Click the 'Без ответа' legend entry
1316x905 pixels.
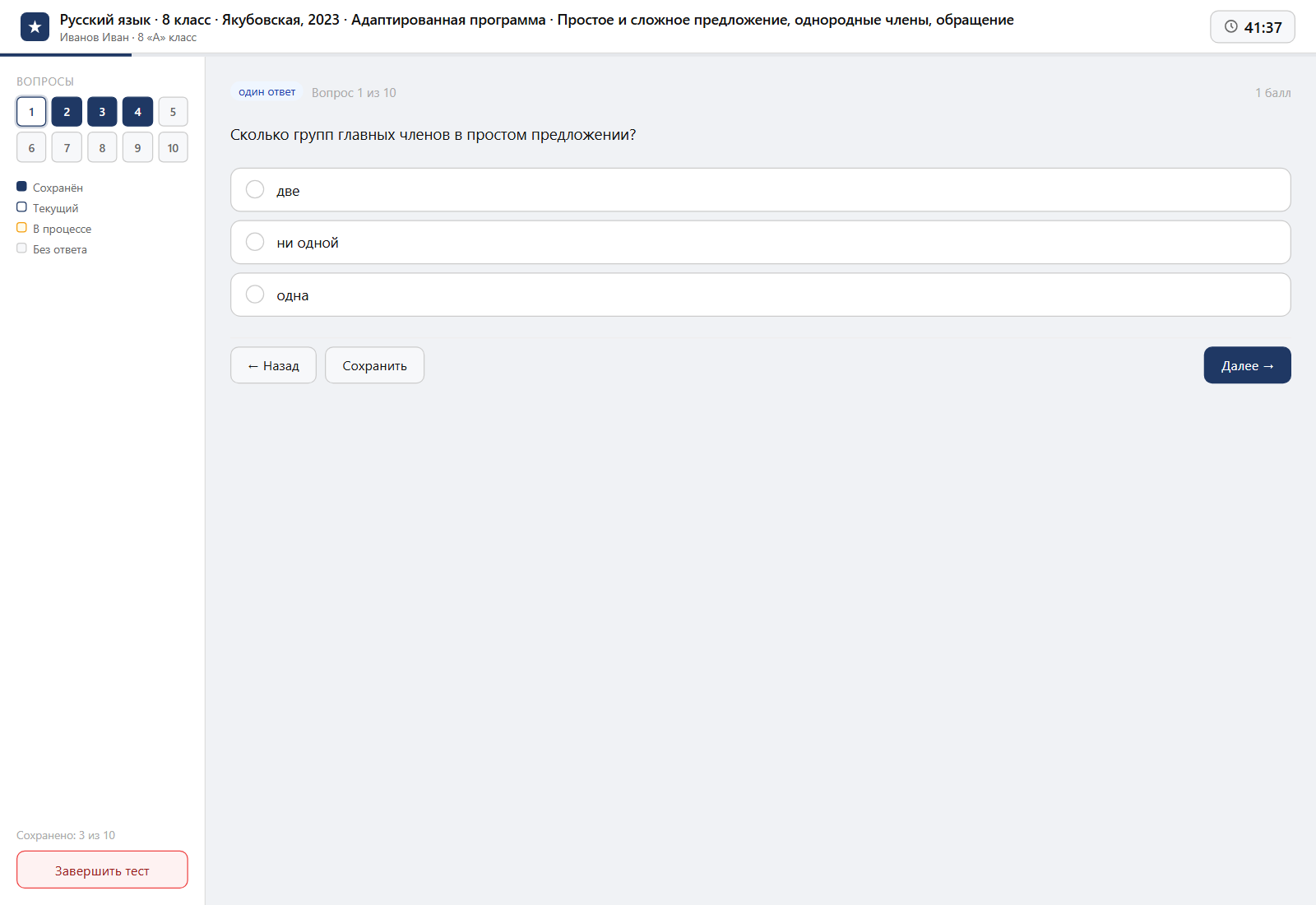pyautogui.click(x=52, y=249)
